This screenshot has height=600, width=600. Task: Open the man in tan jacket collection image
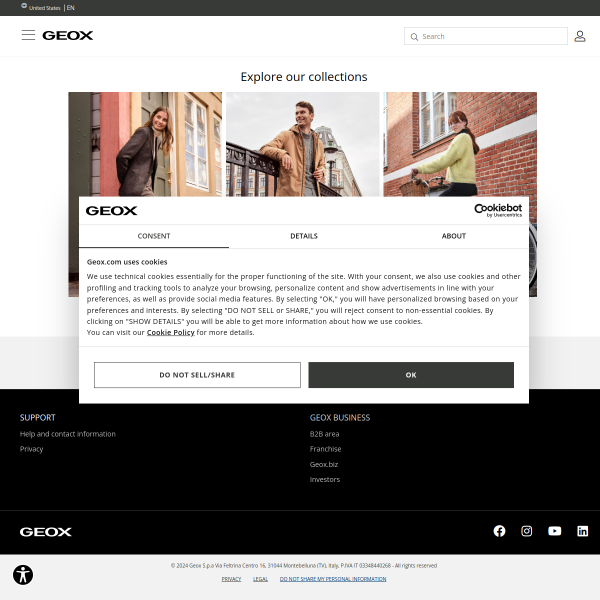click(303, 144)
